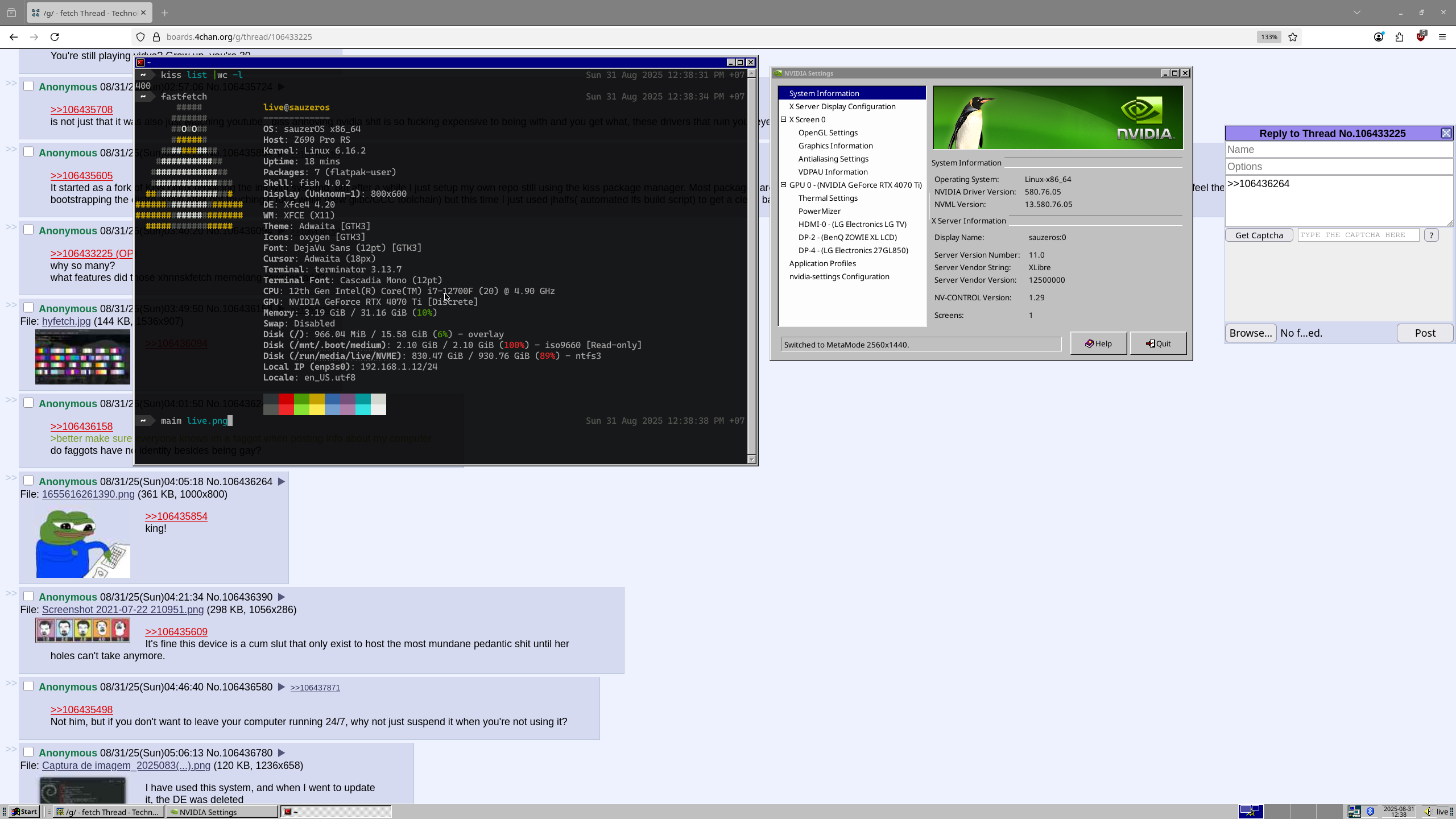Click the uBlock Origin toolbar icon
The height and width of the screenshot is (819, 1456).
[x=1421, y=36]
